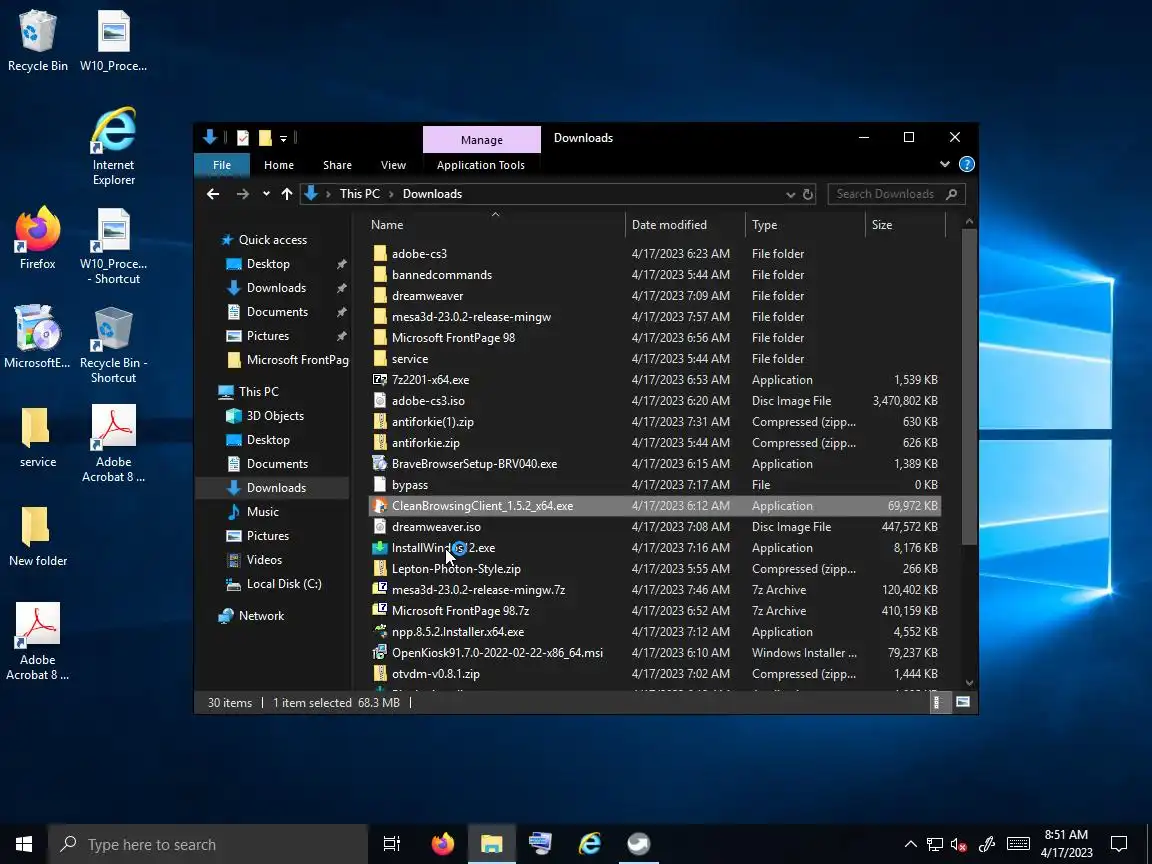Sort by the Size column header
This screenshot has height=864, width=1152.
point(906,225)
